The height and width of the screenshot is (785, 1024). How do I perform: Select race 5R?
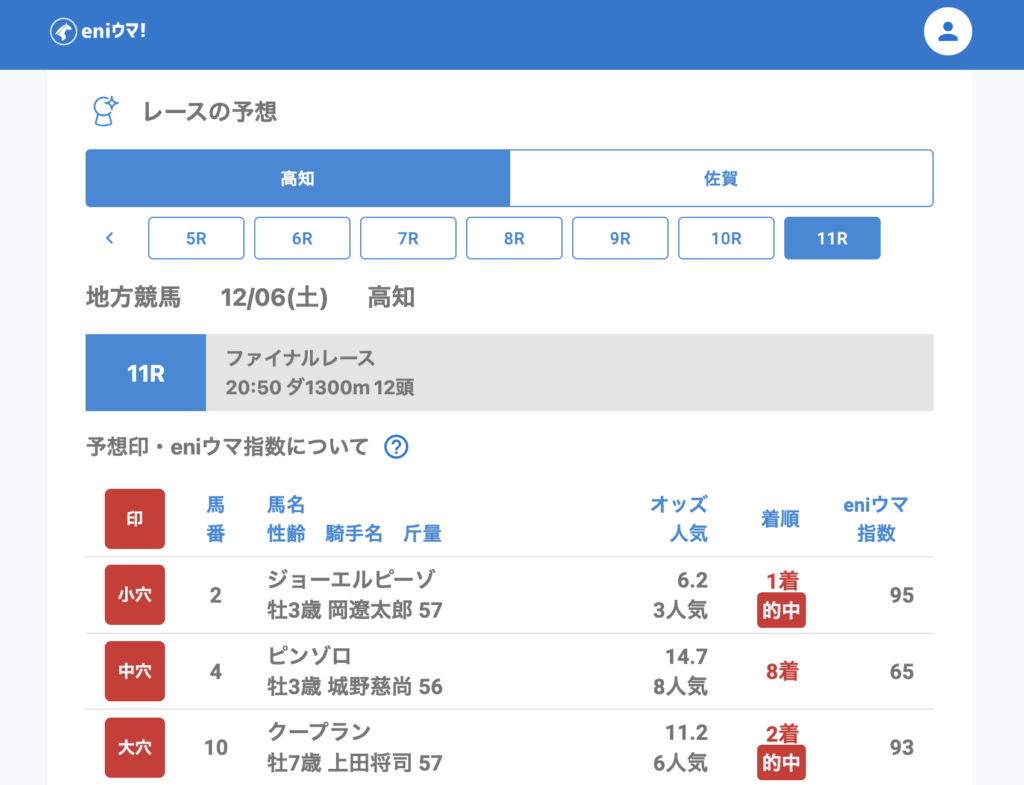(196, 238)
